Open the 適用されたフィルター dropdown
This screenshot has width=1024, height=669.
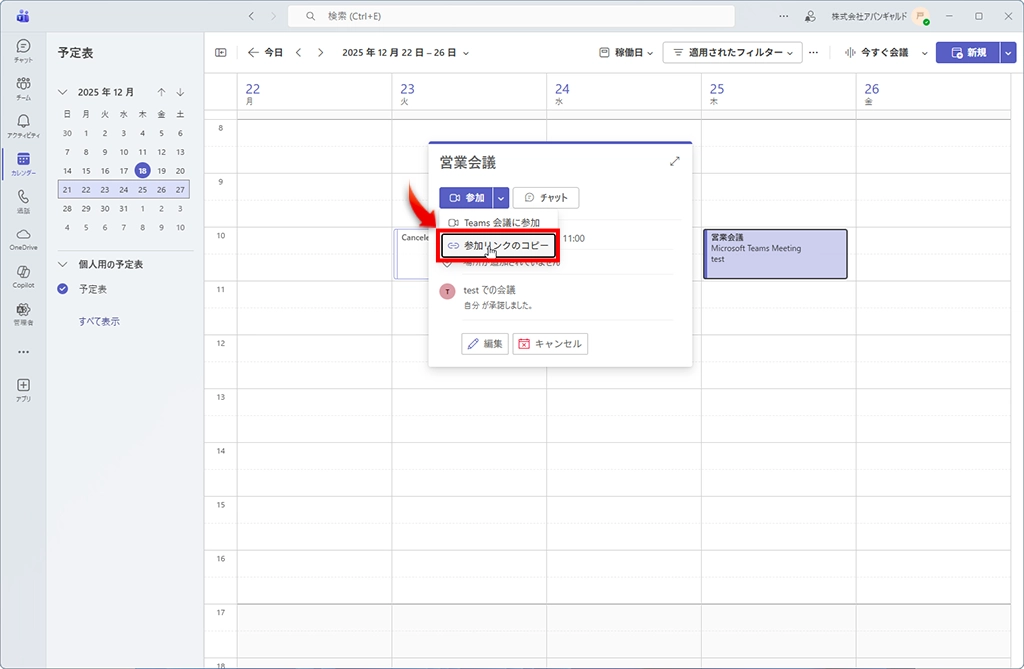coord(733,53)
